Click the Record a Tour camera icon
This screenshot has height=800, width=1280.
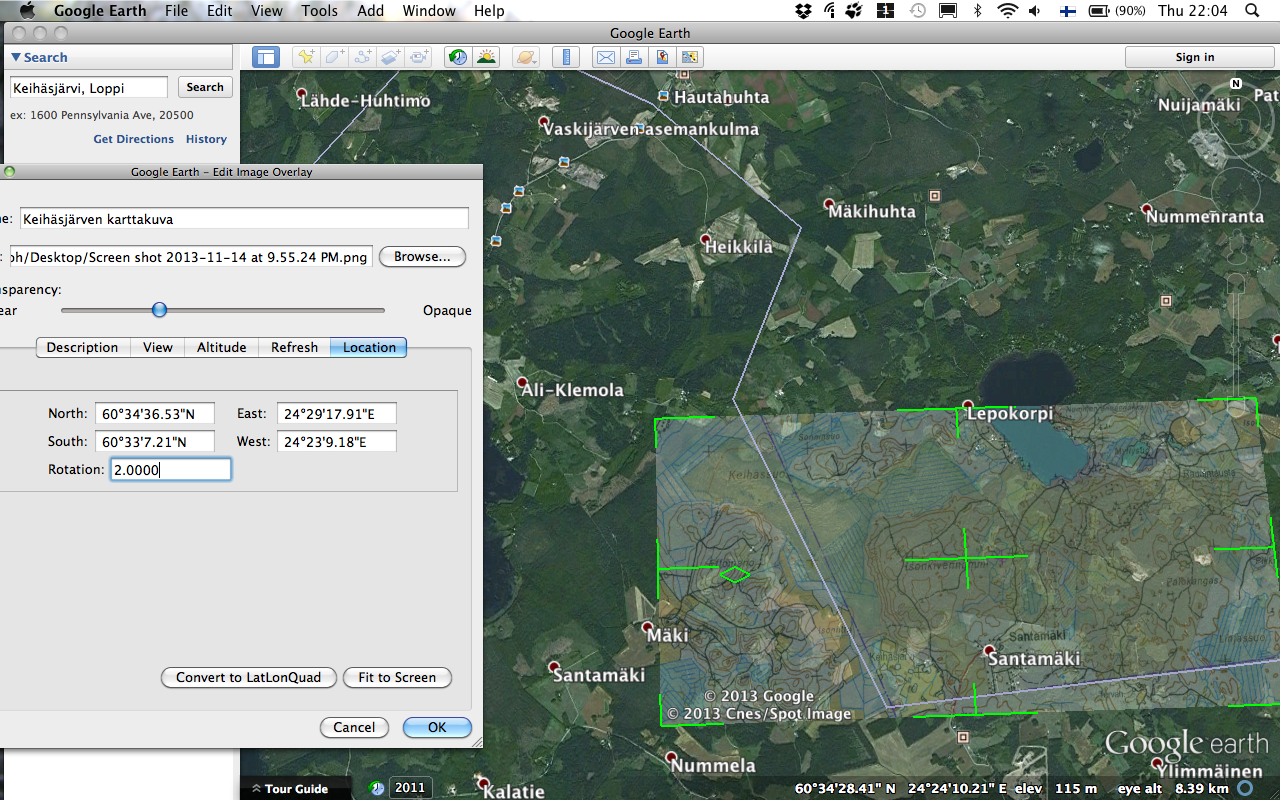pos(420,57)
